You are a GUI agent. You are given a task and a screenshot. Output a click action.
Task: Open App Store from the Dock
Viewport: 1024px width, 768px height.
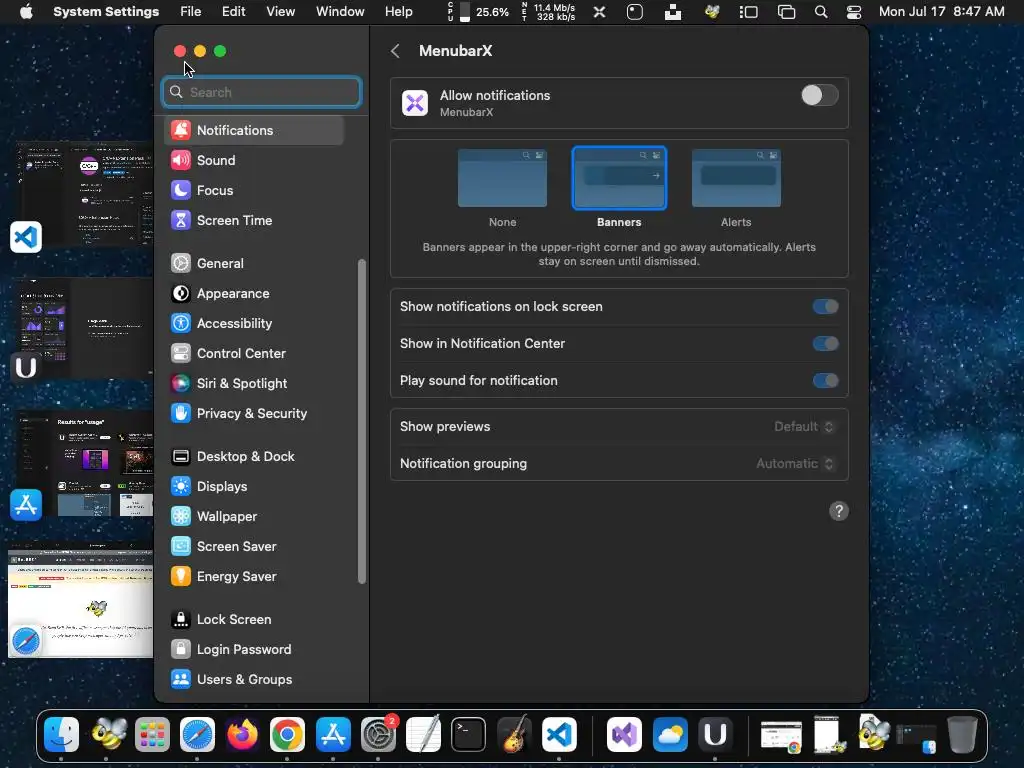(333, 735)
